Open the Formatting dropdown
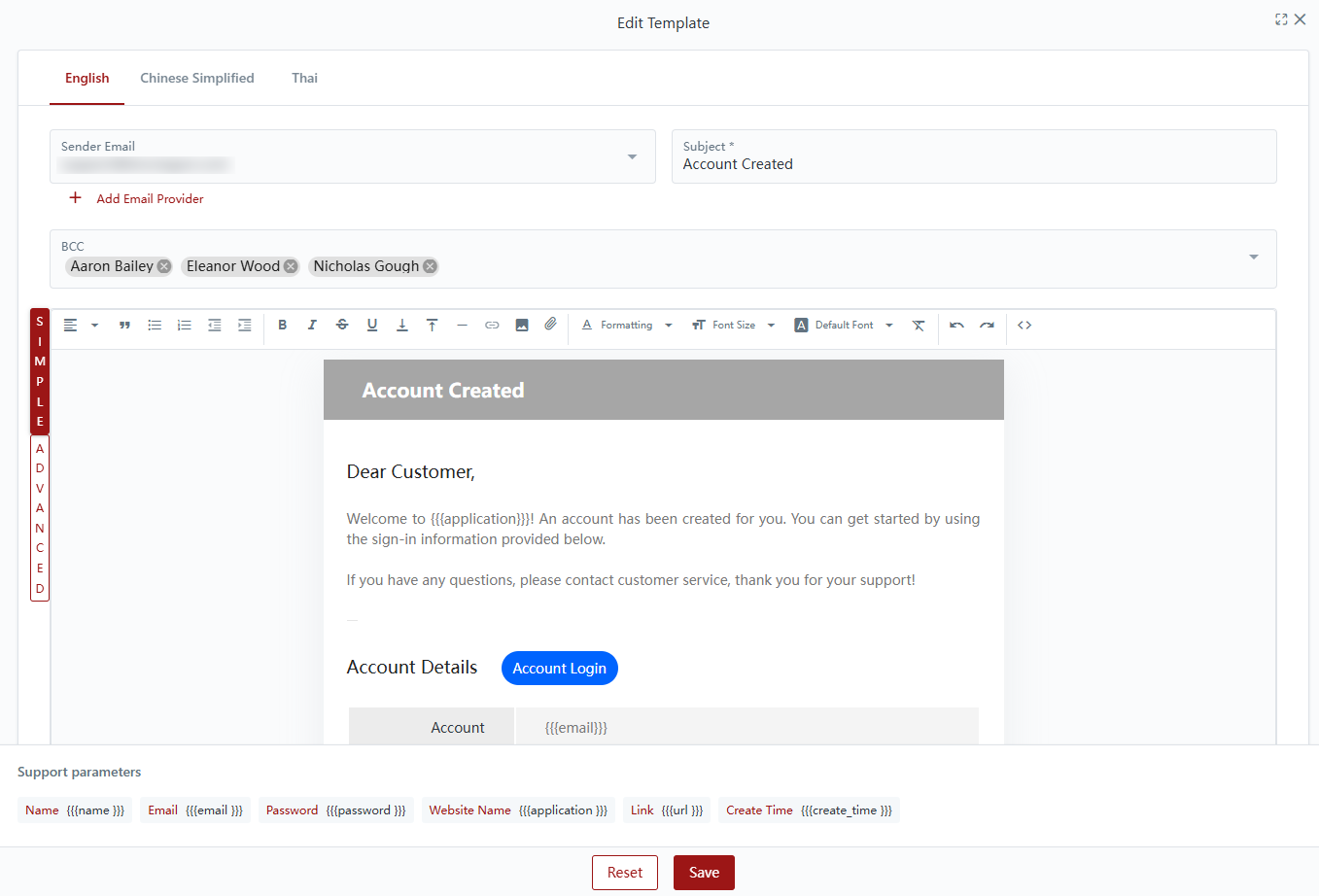This screenshot has width=1319, height=896. click(627, 326)
